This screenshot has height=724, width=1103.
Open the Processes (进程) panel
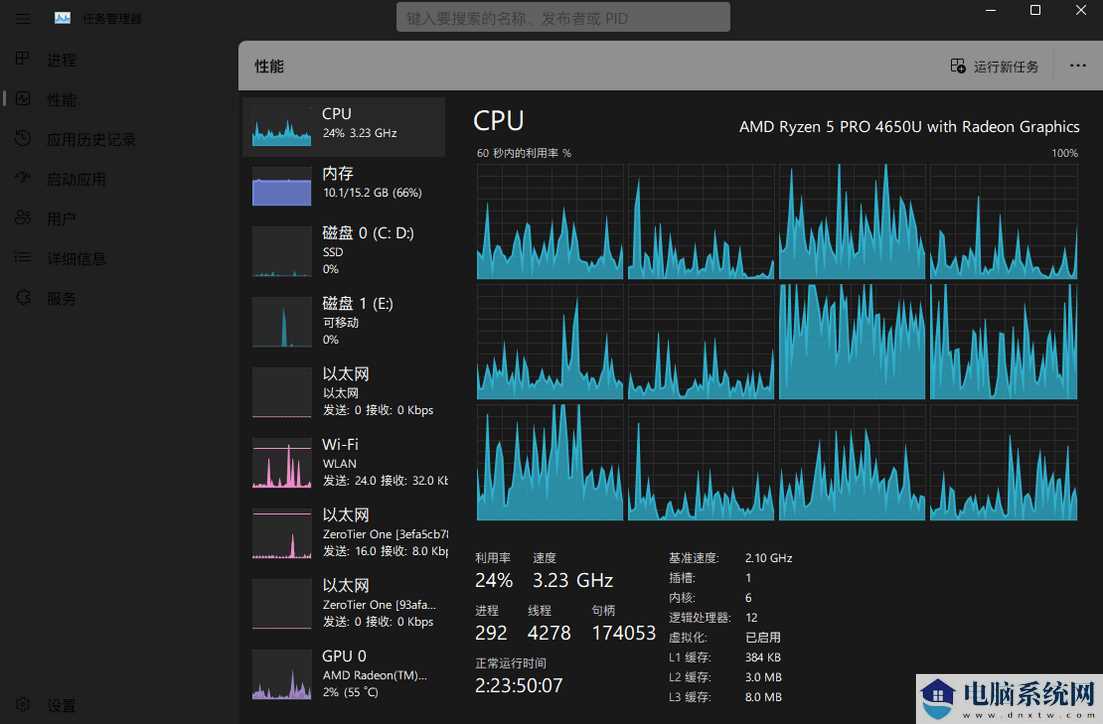coord(60,59)
